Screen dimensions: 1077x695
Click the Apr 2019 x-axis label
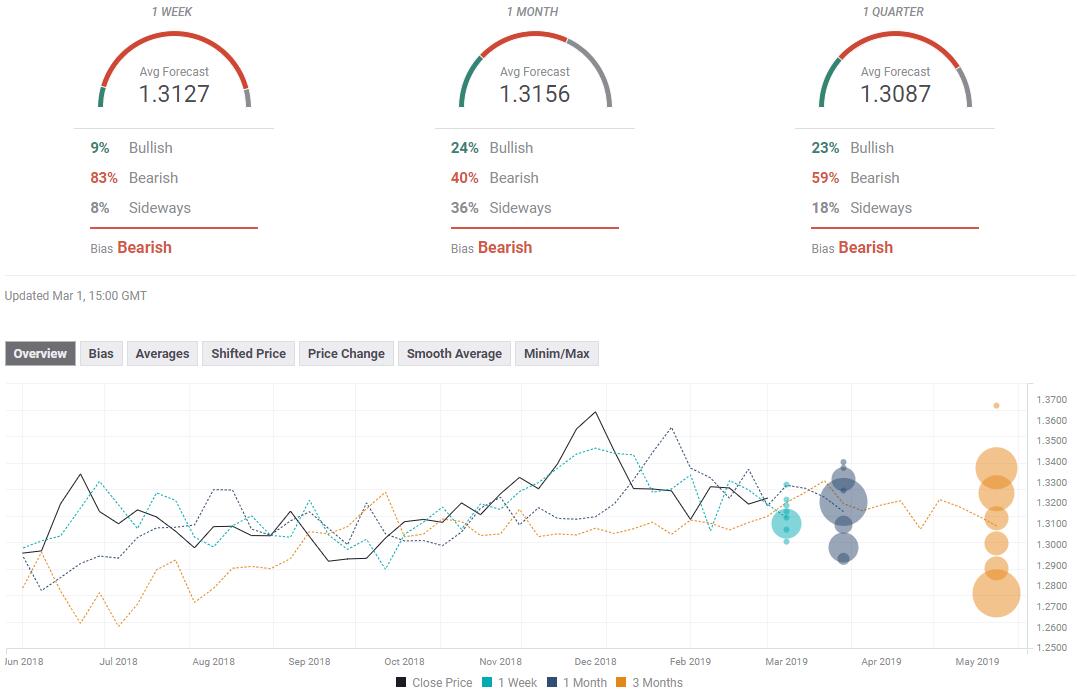[x=881, y=661]
